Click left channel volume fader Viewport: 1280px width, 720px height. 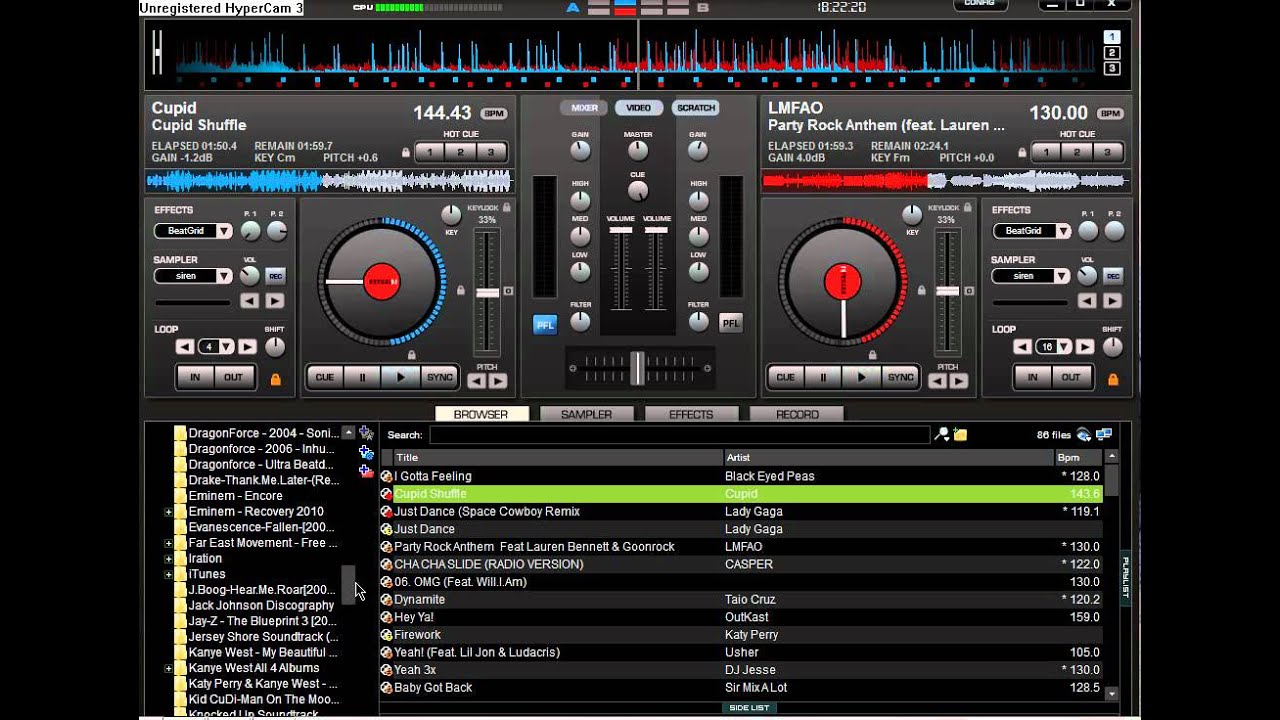pos(621,231)
